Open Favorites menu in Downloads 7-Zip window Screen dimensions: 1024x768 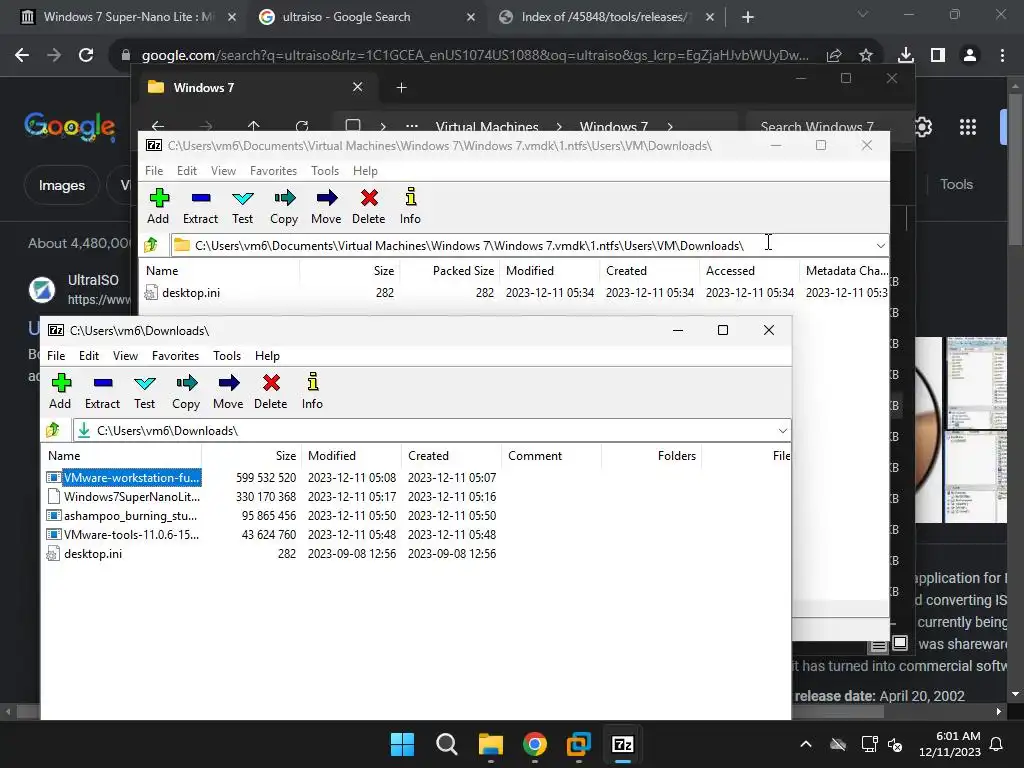click(x=175, y=356)
